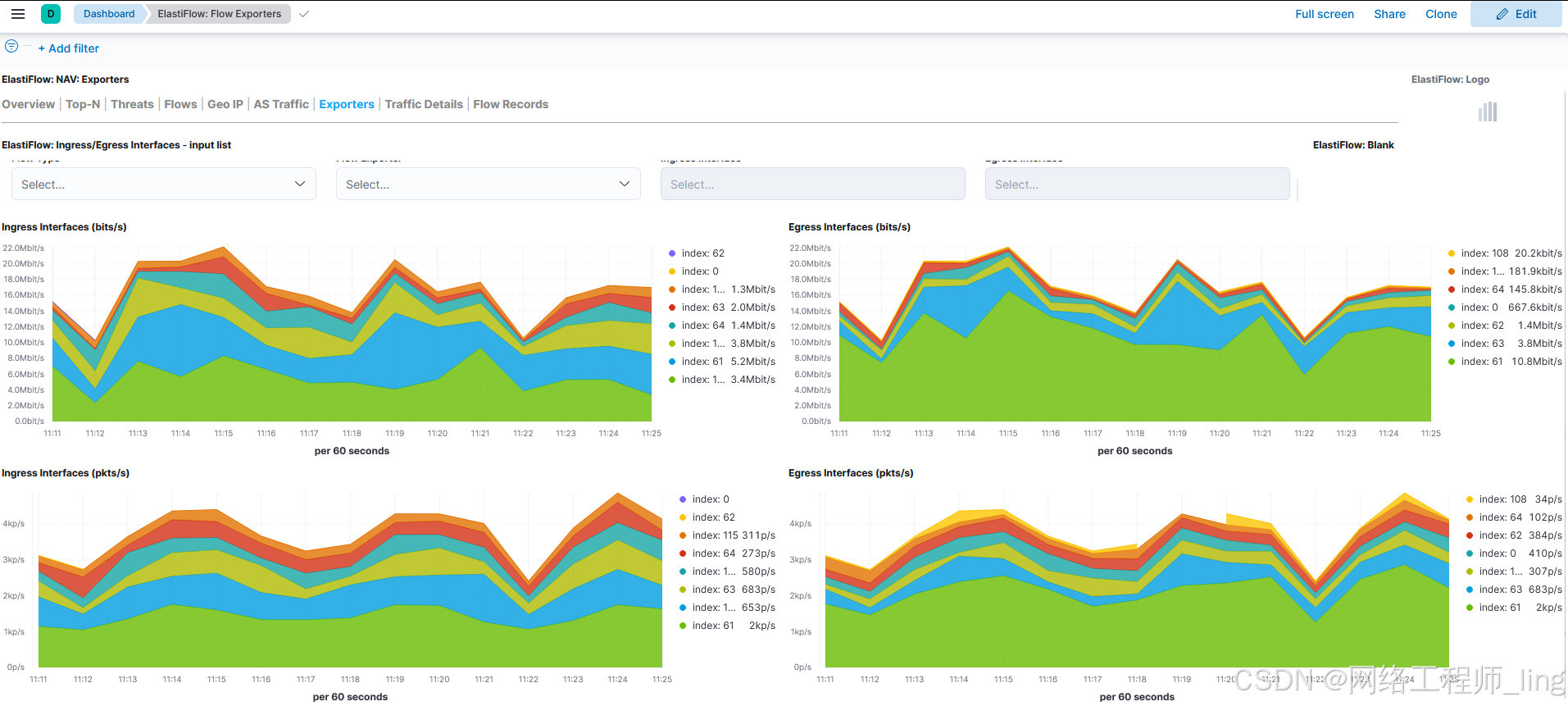Click the Egress Interfaces (bits/s) panel title
This screenshot has height=706, width=1568.
click(849, 227)
